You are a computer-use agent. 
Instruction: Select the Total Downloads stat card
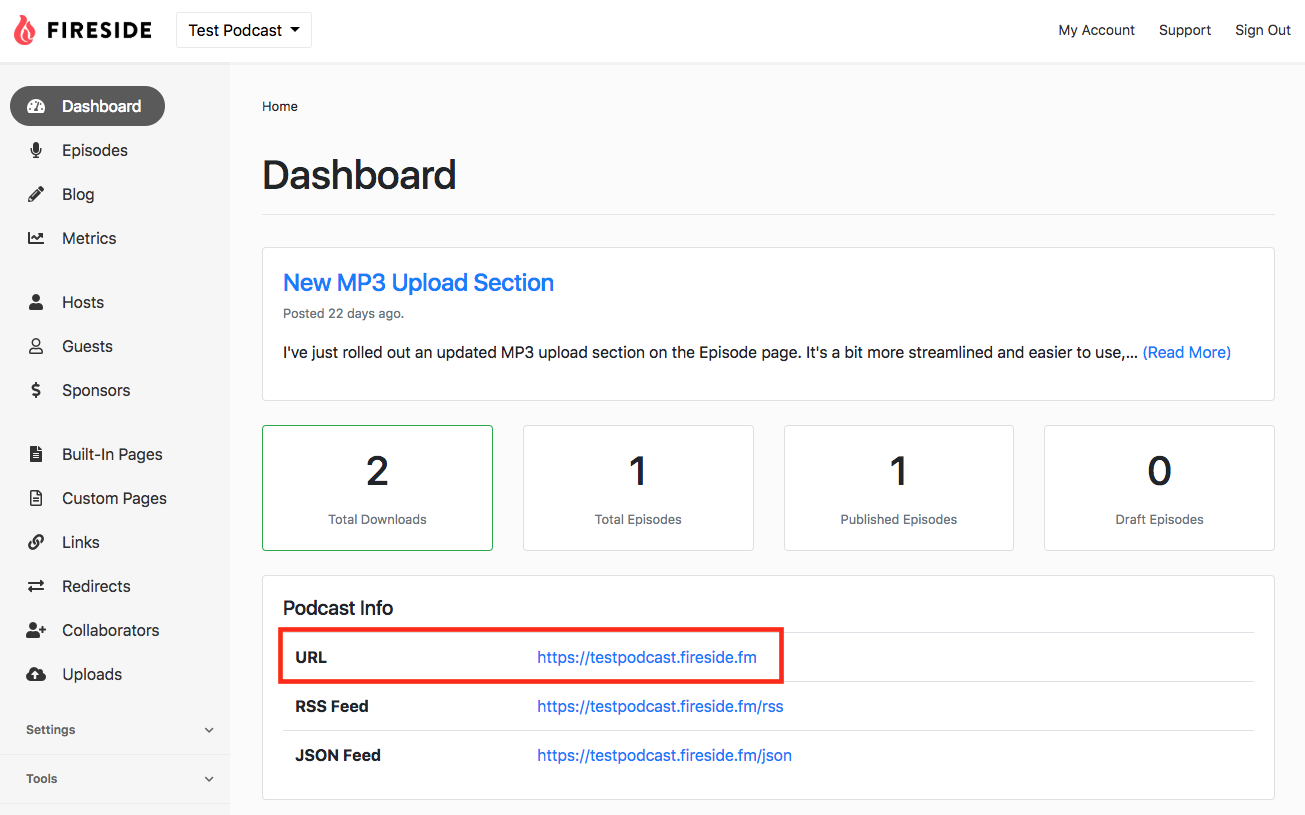377,488
